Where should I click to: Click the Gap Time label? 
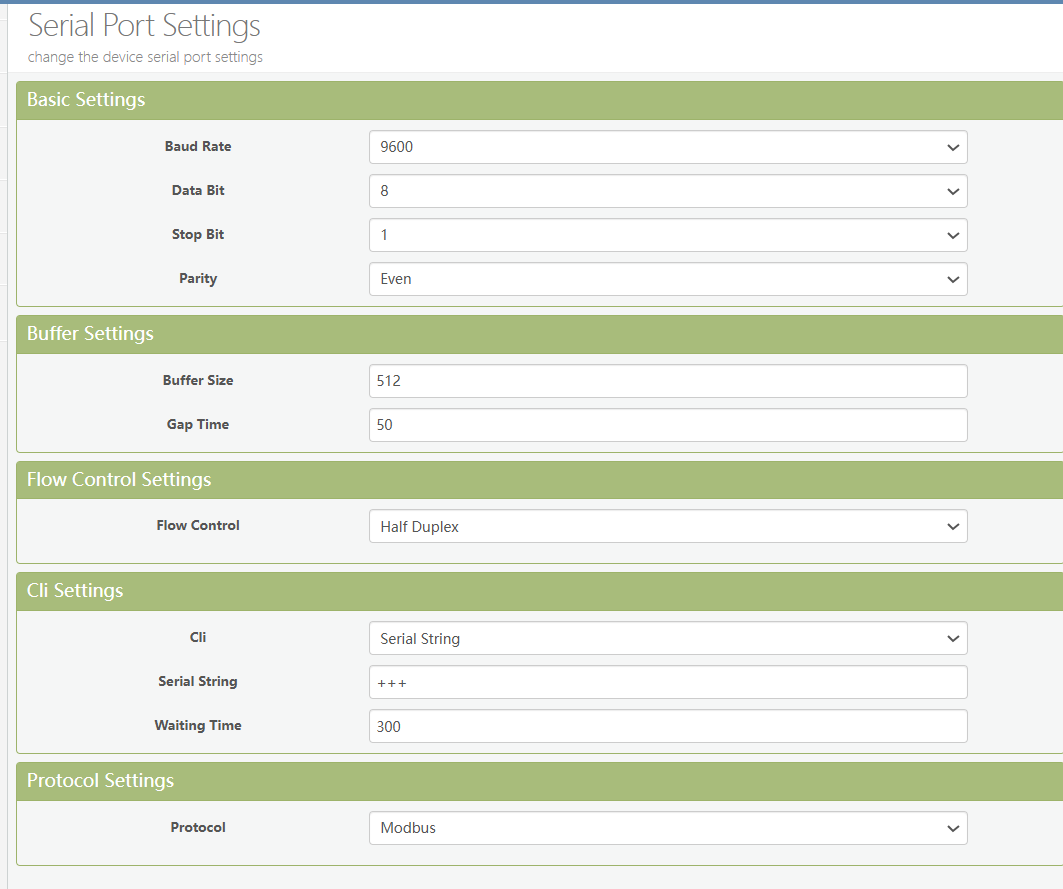pos(198,424)
